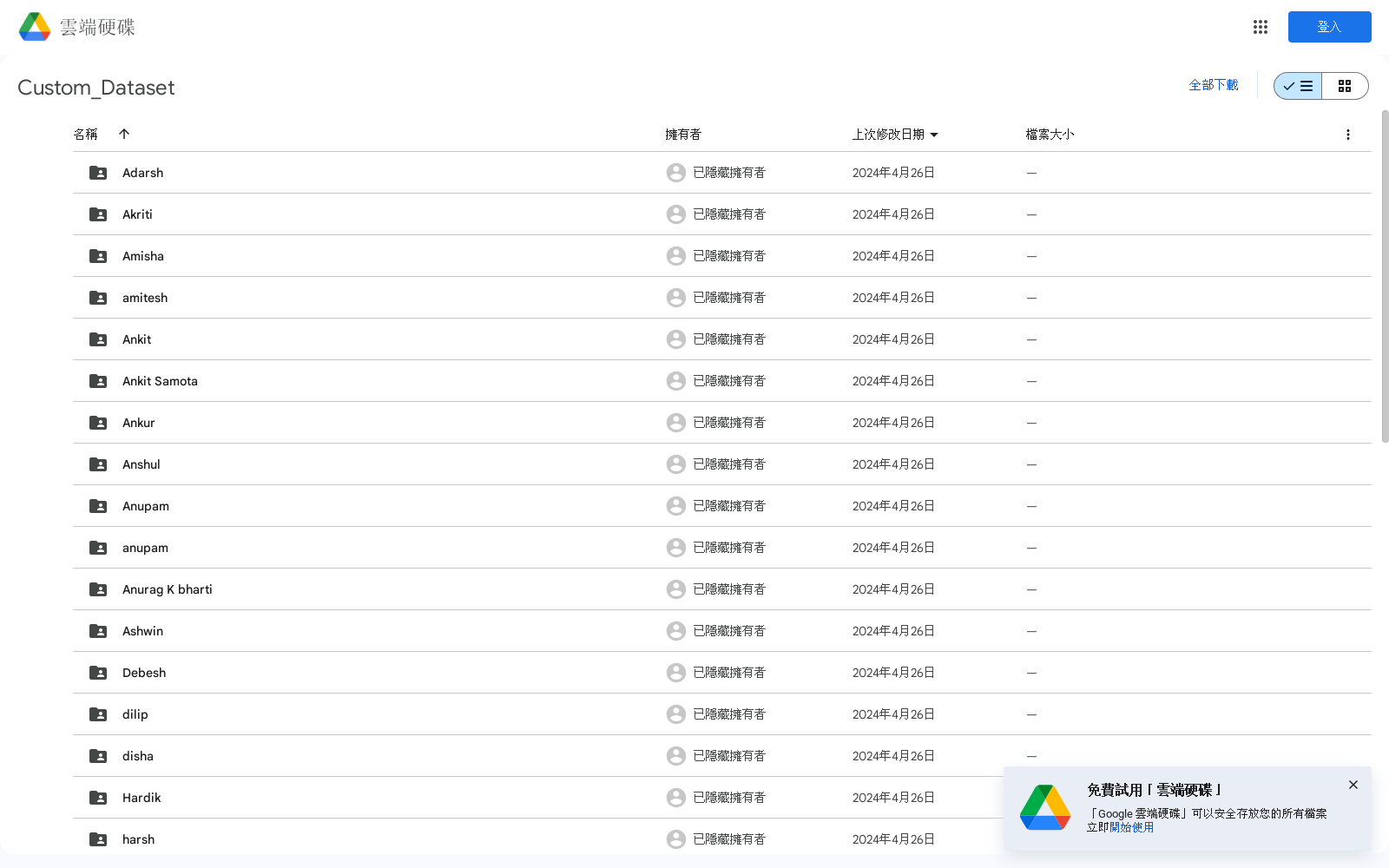Viewport: 1389px width, 868px height.
Task: Open the Google apps grid menu
Action: click(x=1261, y=27)
